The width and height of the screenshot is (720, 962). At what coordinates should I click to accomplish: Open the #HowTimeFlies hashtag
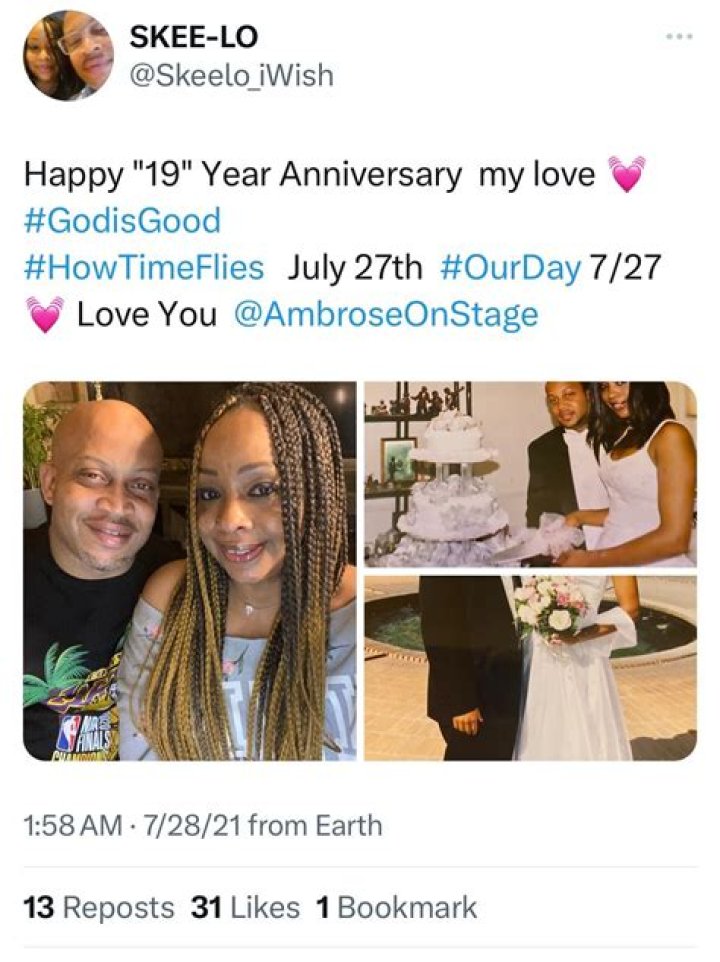point(144,267)
